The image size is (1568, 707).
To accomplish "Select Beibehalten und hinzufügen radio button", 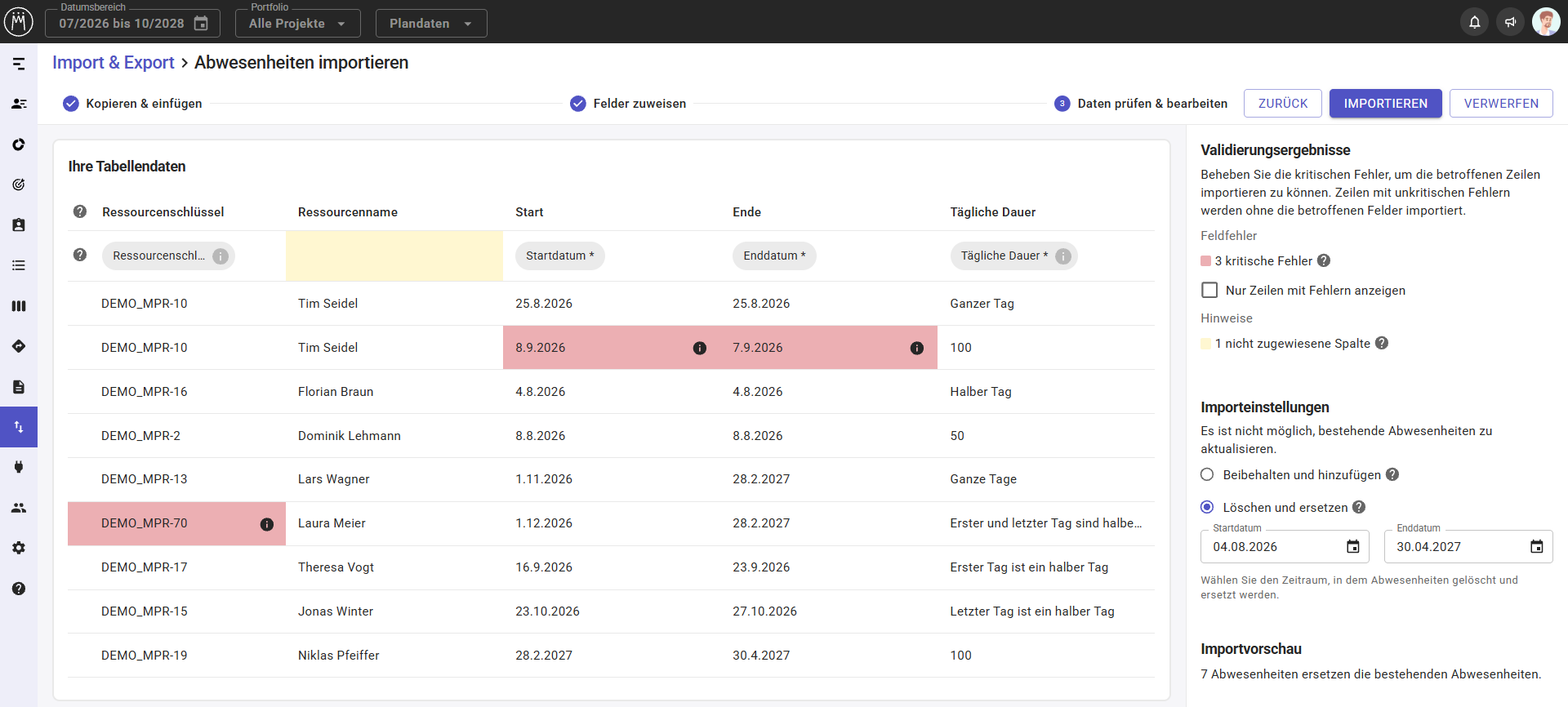I will 1207,474.
